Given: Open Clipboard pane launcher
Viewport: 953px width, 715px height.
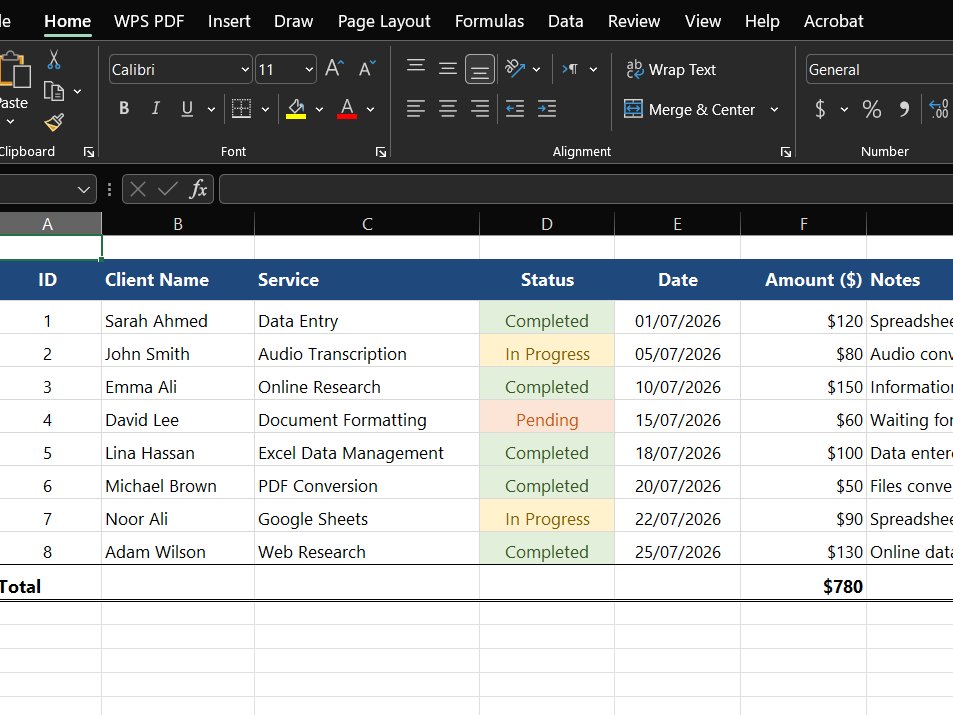Looking at the screenshot, I should pos(89,152).
